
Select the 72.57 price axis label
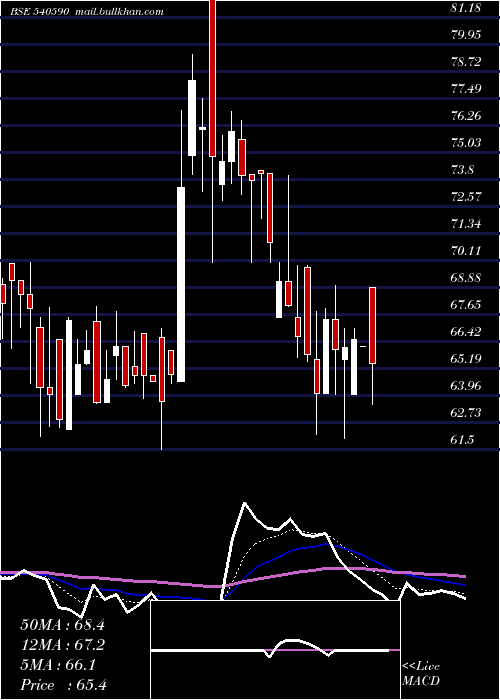466,196
